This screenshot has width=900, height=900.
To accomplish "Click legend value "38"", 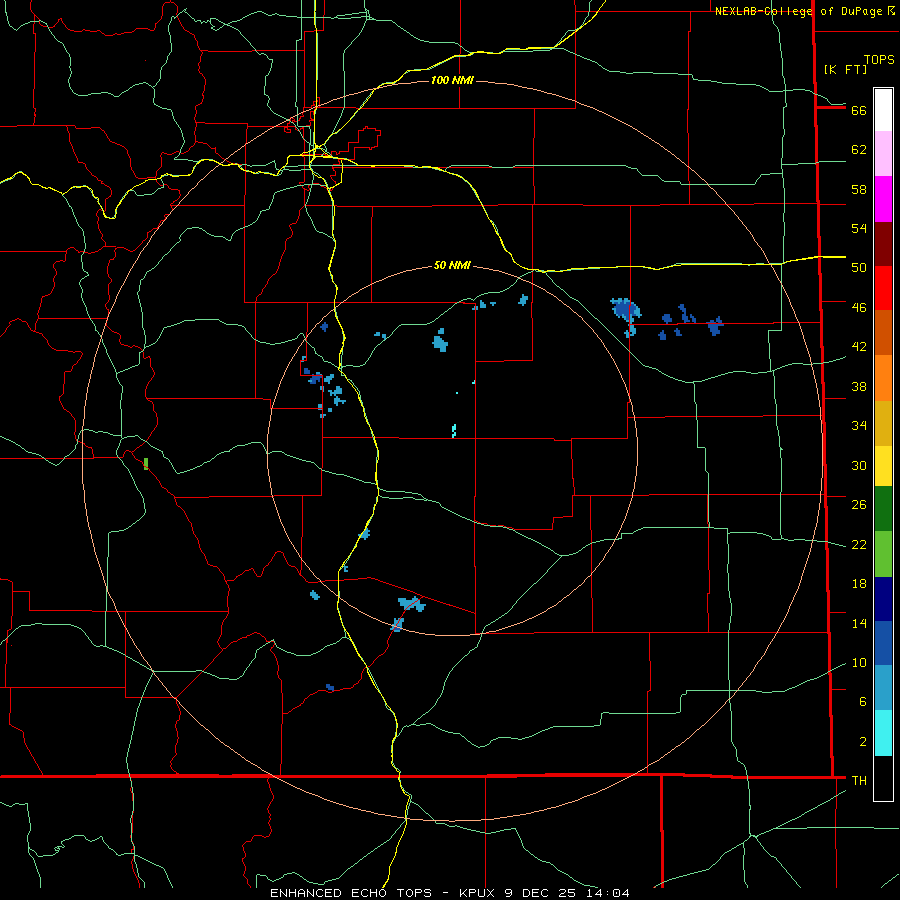I will (859, 386).
